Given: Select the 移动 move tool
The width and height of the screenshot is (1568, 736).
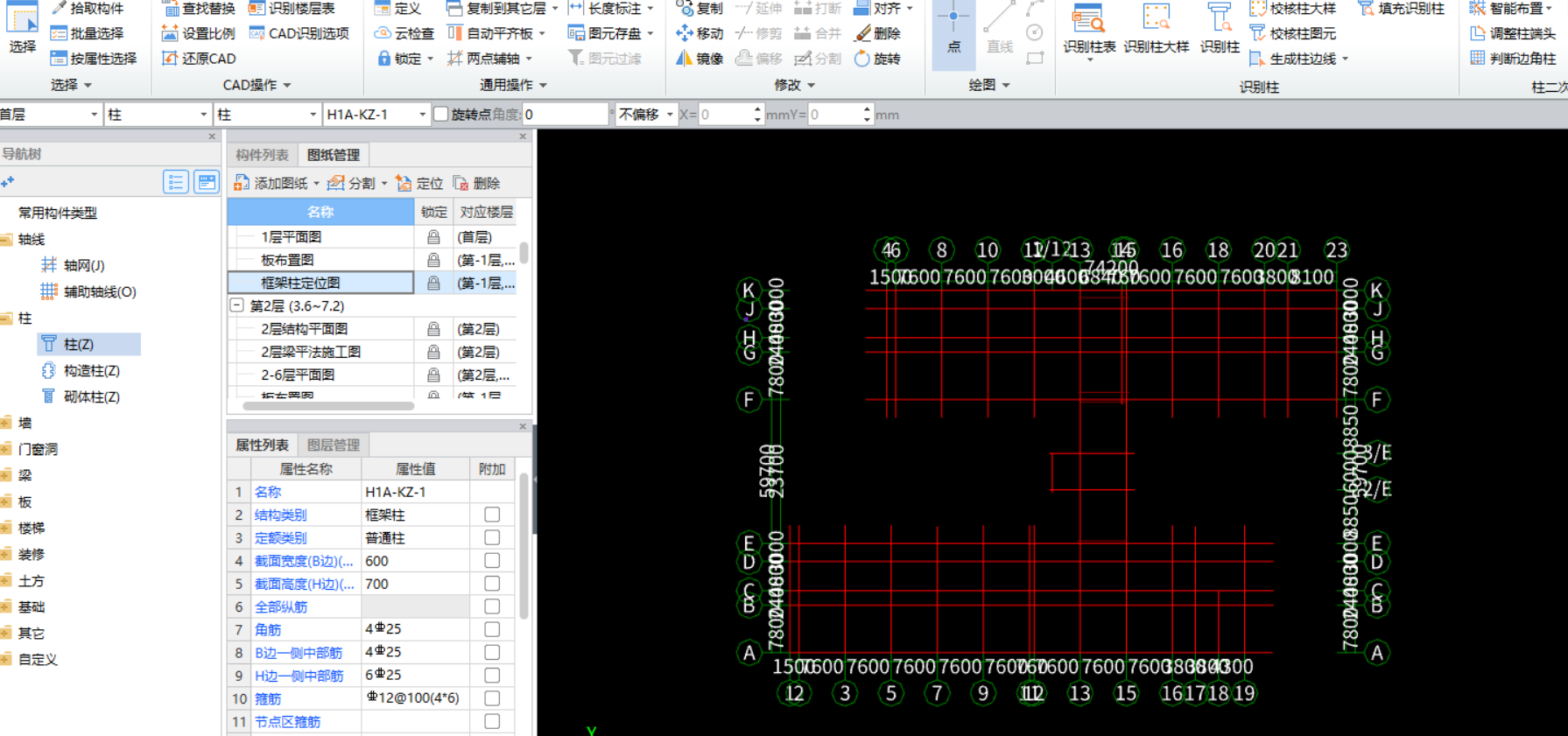Looking at the screenshot, I should [x=700, y=33].
